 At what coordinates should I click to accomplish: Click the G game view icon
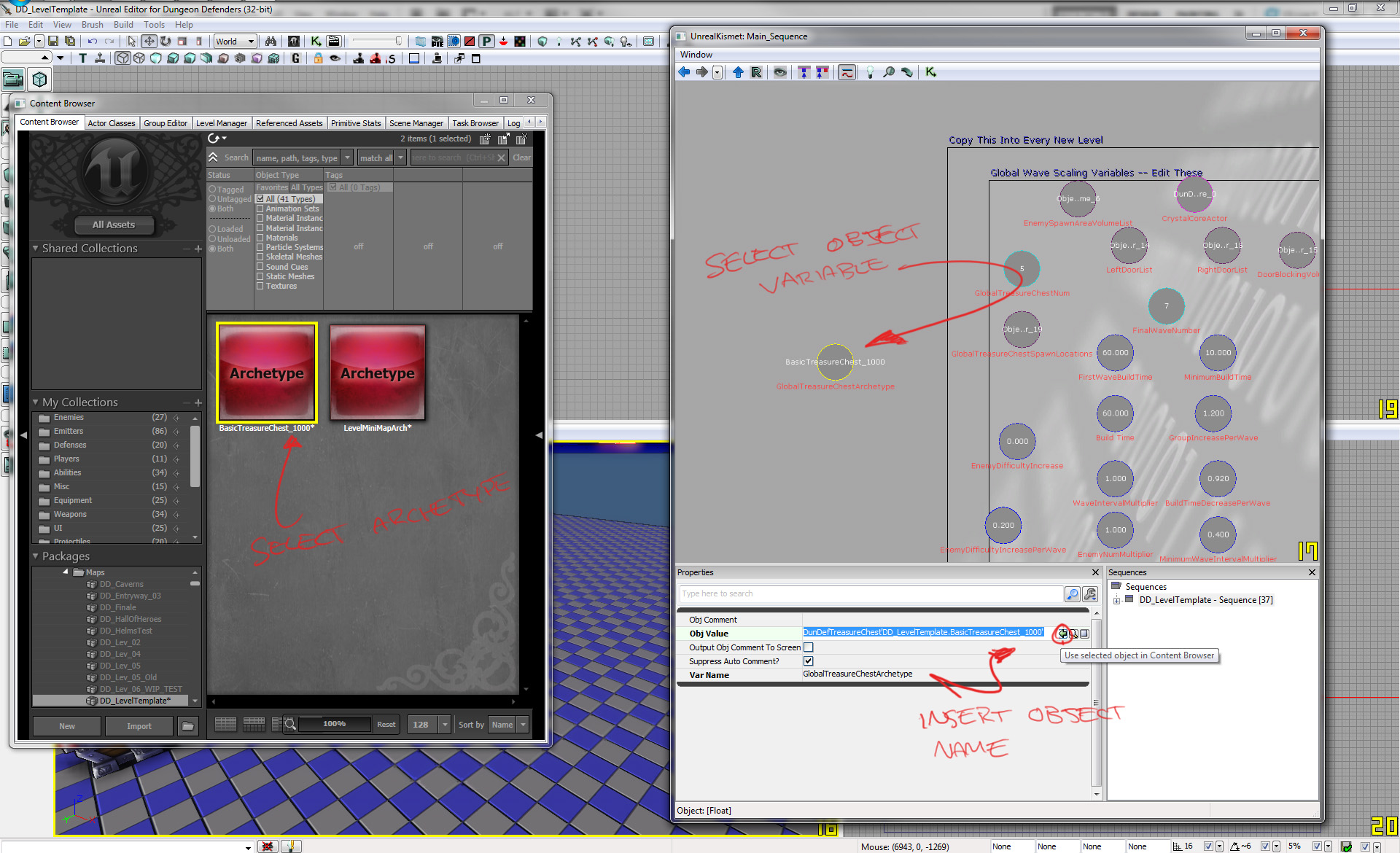pyautogui.click(x=295, y=58)
